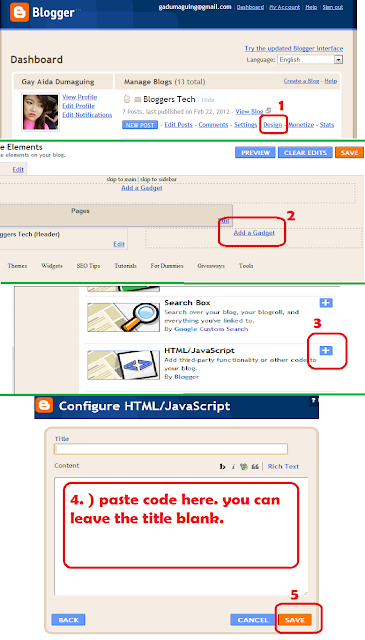Open My Account link
The image size is (365, 640).
[284, 7]
